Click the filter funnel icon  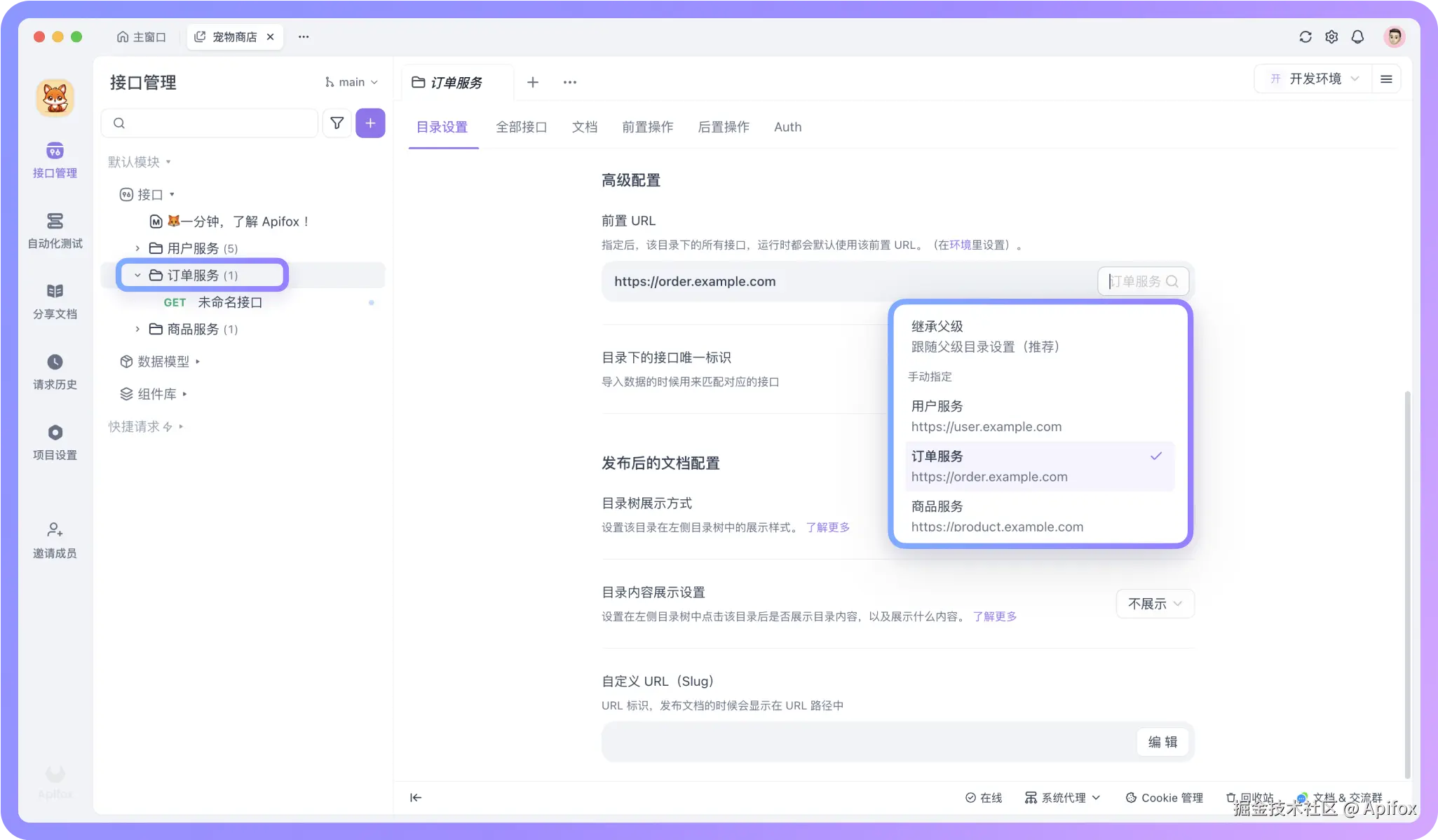[x=337, y=123]
